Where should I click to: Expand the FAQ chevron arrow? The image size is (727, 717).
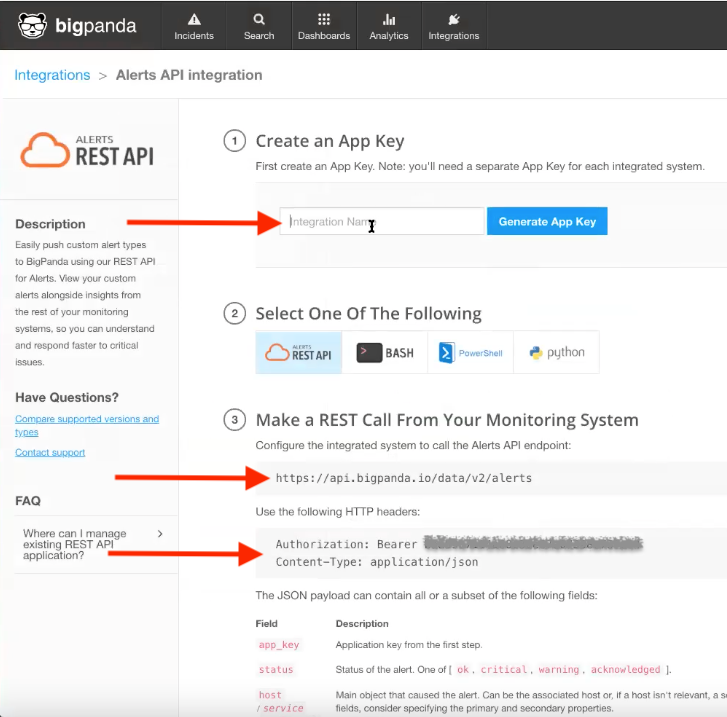coord(160,534)
